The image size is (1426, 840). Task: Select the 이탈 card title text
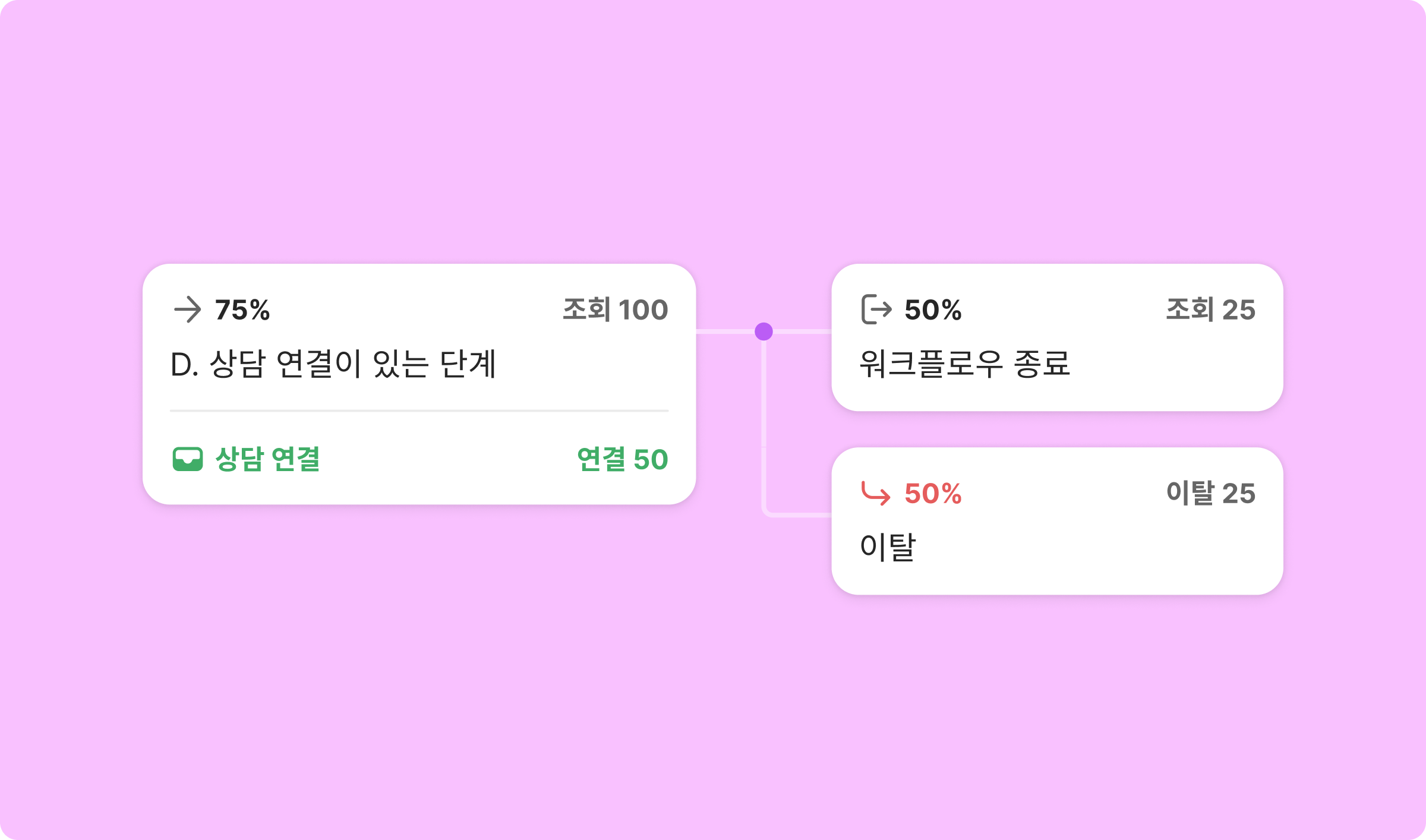(888, 547)
